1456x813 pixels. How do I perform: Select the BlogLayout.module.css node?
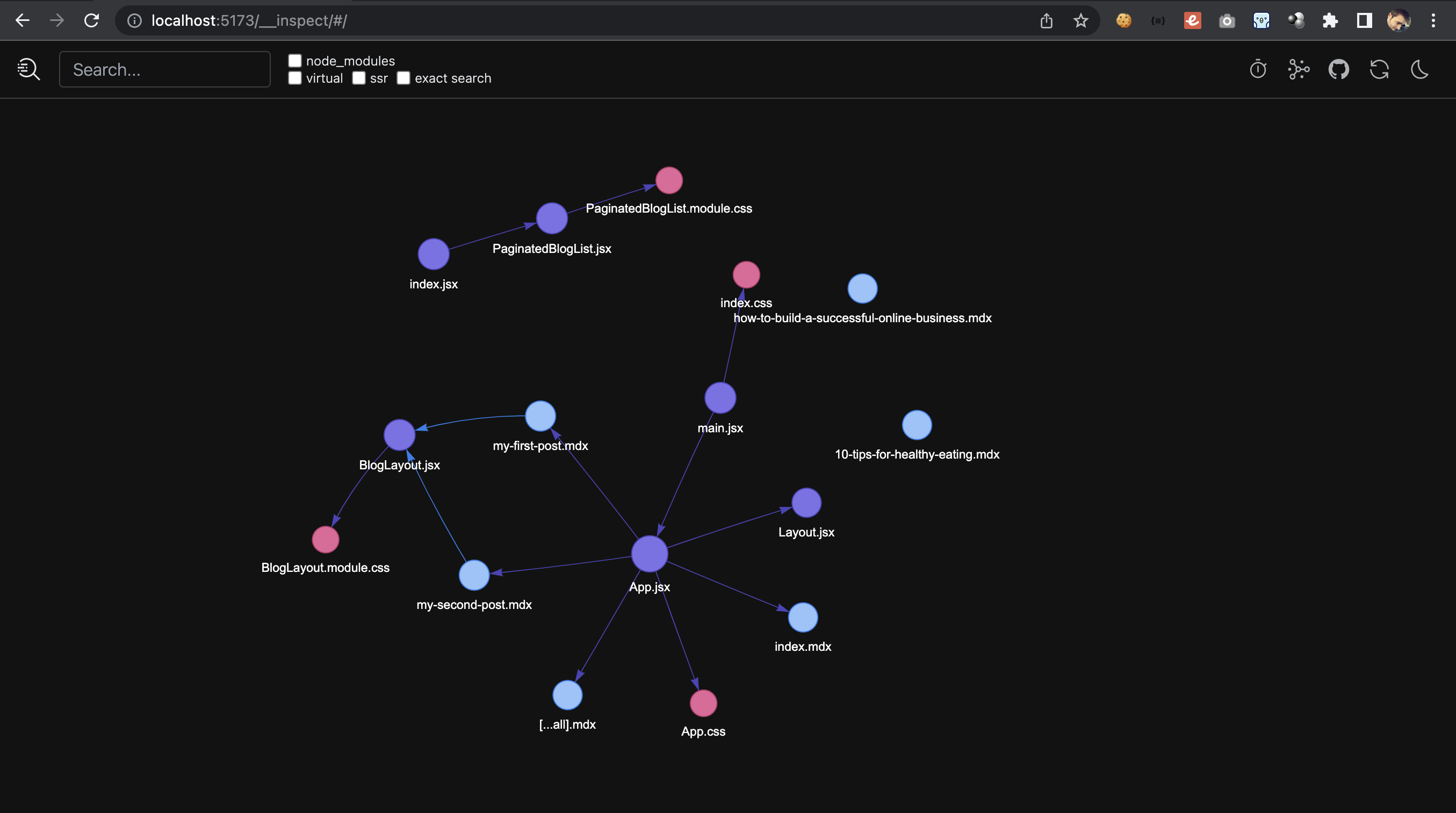(x=325, y=539)
